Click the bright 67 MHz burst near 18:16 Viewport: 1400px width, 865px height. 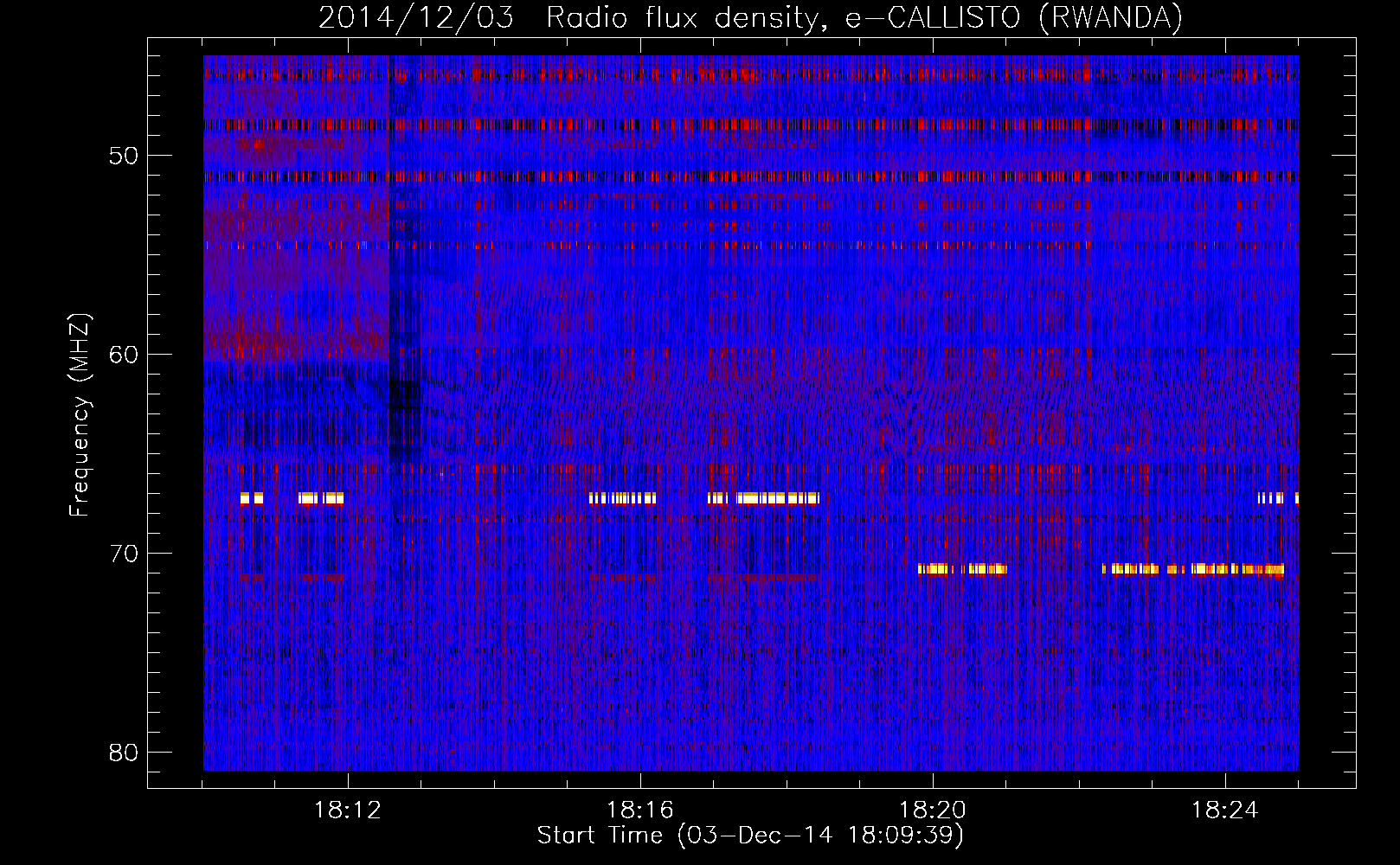[x=622, y=498]
